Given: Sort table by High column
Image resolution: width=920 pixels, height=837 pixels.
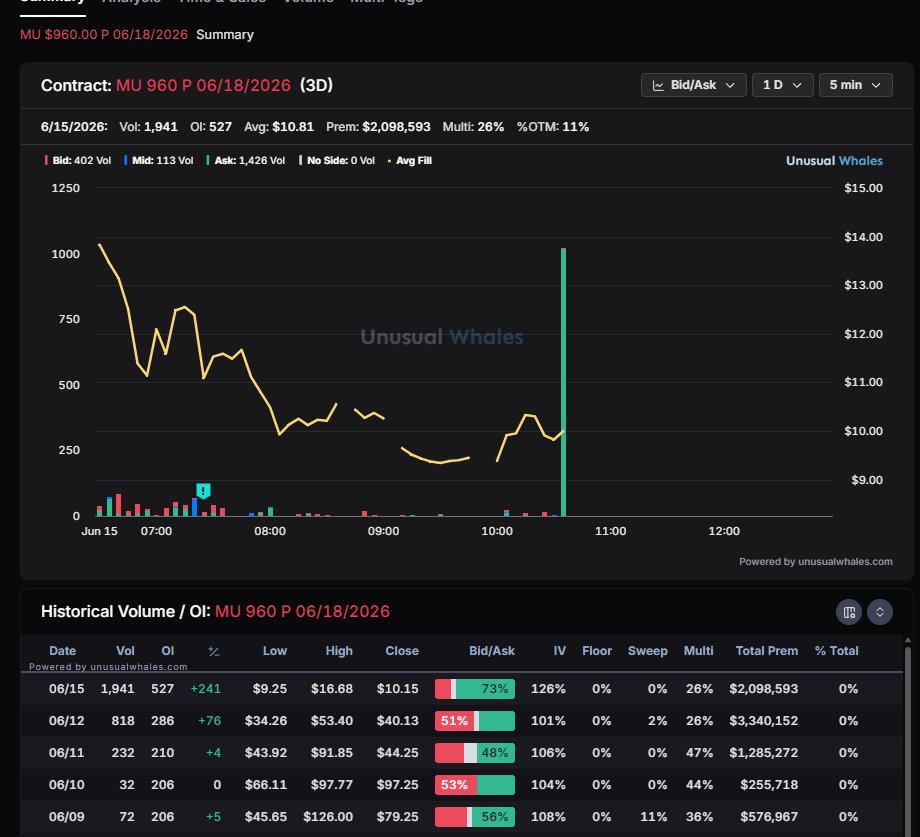Looking at the screenshot, I should click(339, 650).
